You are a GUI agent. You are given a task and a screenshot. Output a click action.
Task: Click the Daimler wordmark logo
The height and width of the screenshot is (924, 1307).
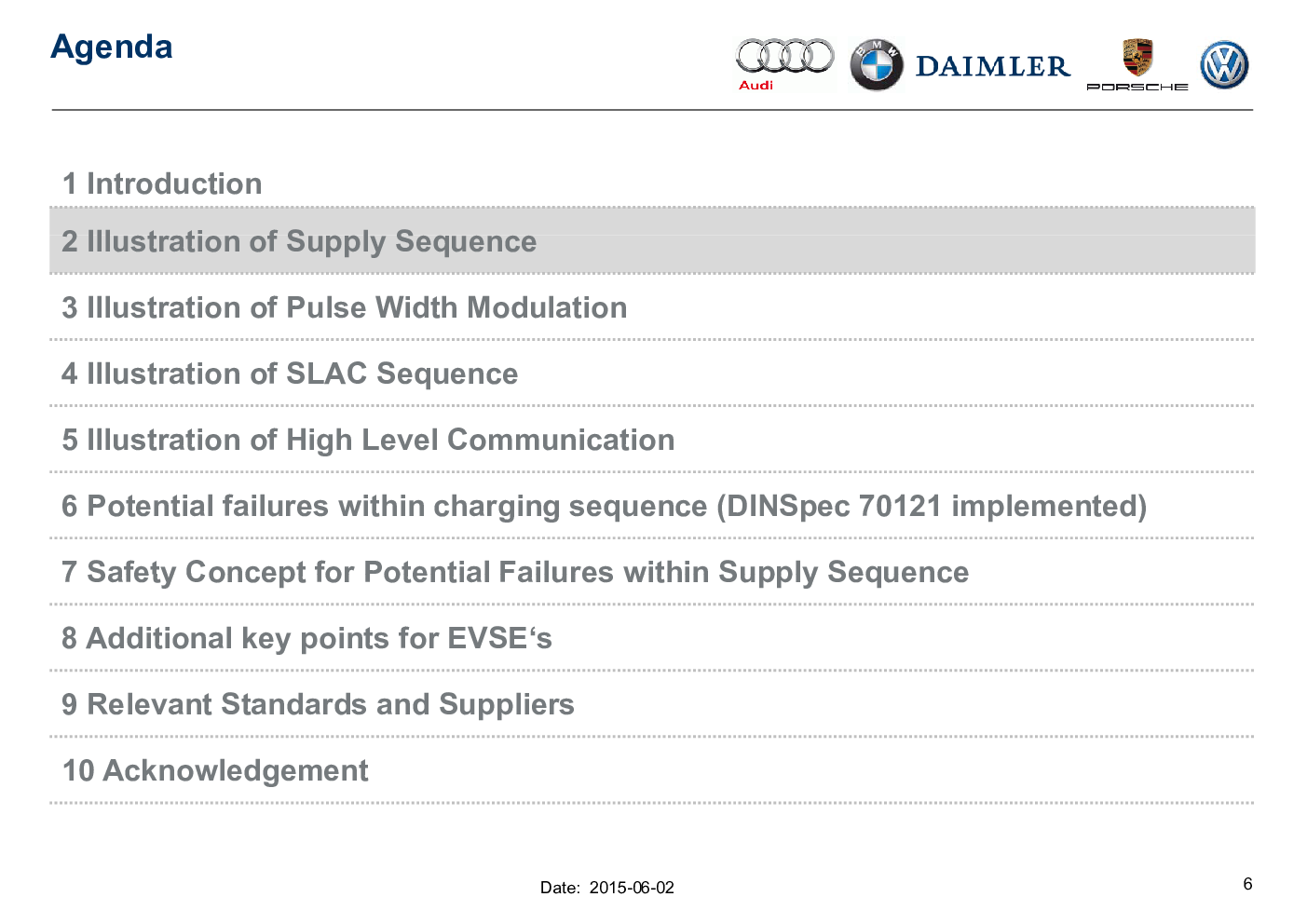click(x=993, y=66)
